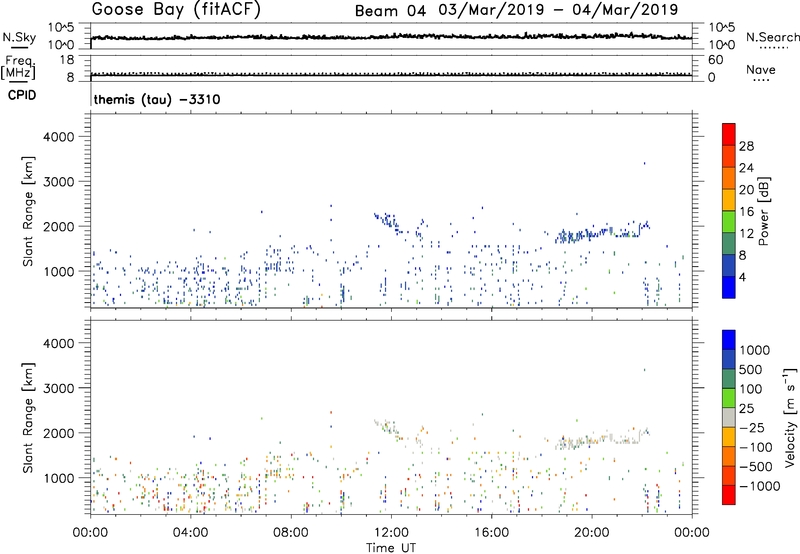Image resolution: width=800 pixels, height=554 pixels.
Task: Click the power colorbar tick label '16'
Action: [746, 212]
